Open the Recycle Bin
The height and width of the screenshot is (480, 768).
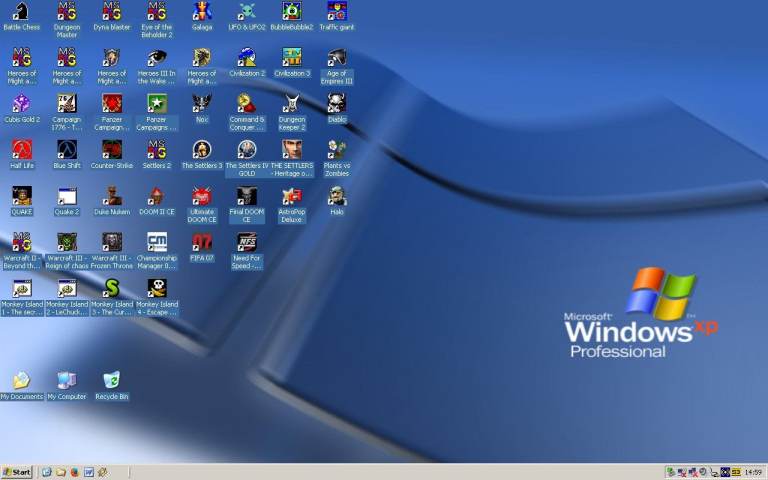pyautogui.click(x=112, y=381)
